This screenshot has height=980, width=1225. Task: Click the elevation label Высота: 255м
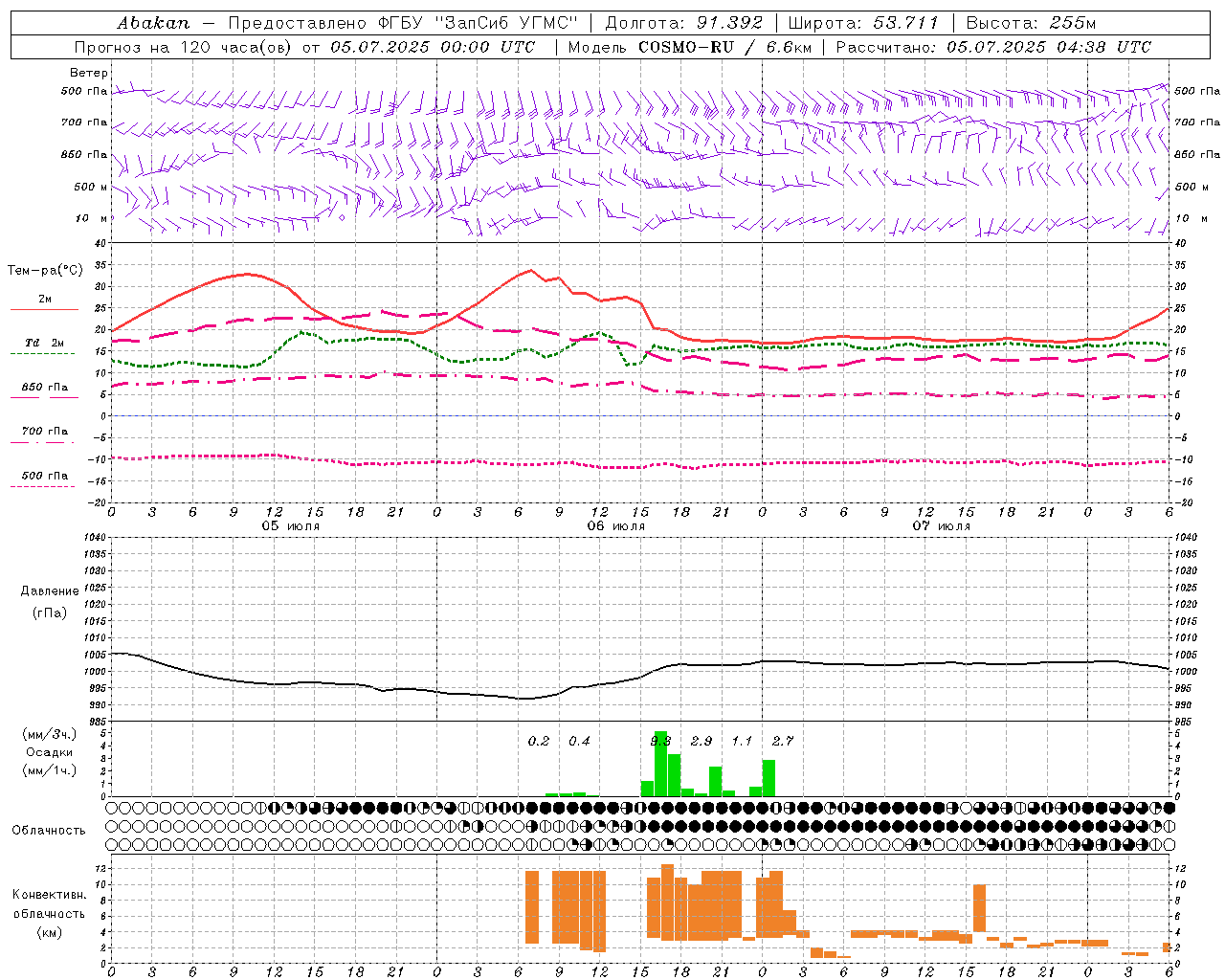tap(1031, 22)
